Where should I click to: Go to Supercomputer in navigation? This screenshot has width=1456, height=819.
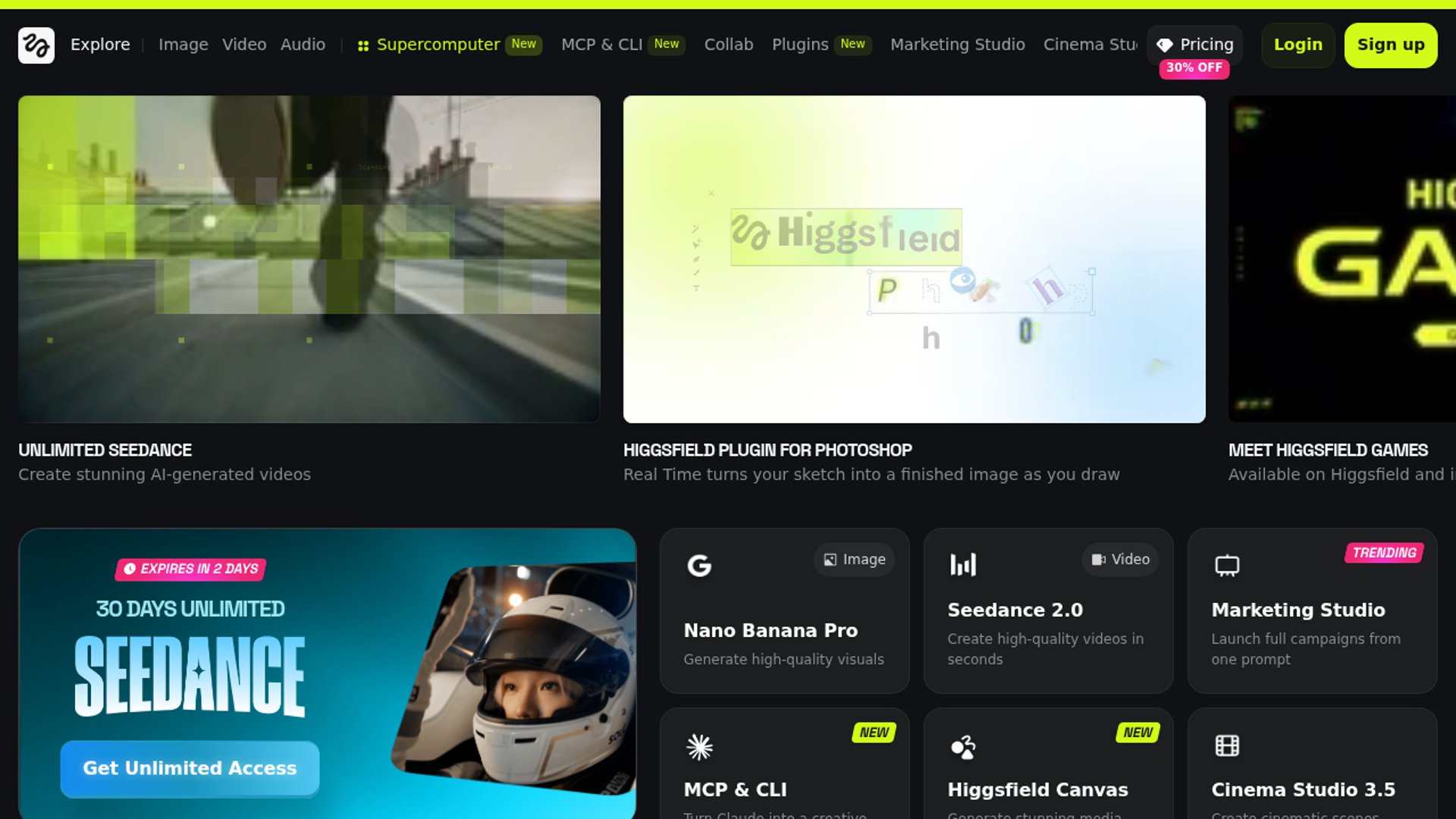click(x=438, y=45)
